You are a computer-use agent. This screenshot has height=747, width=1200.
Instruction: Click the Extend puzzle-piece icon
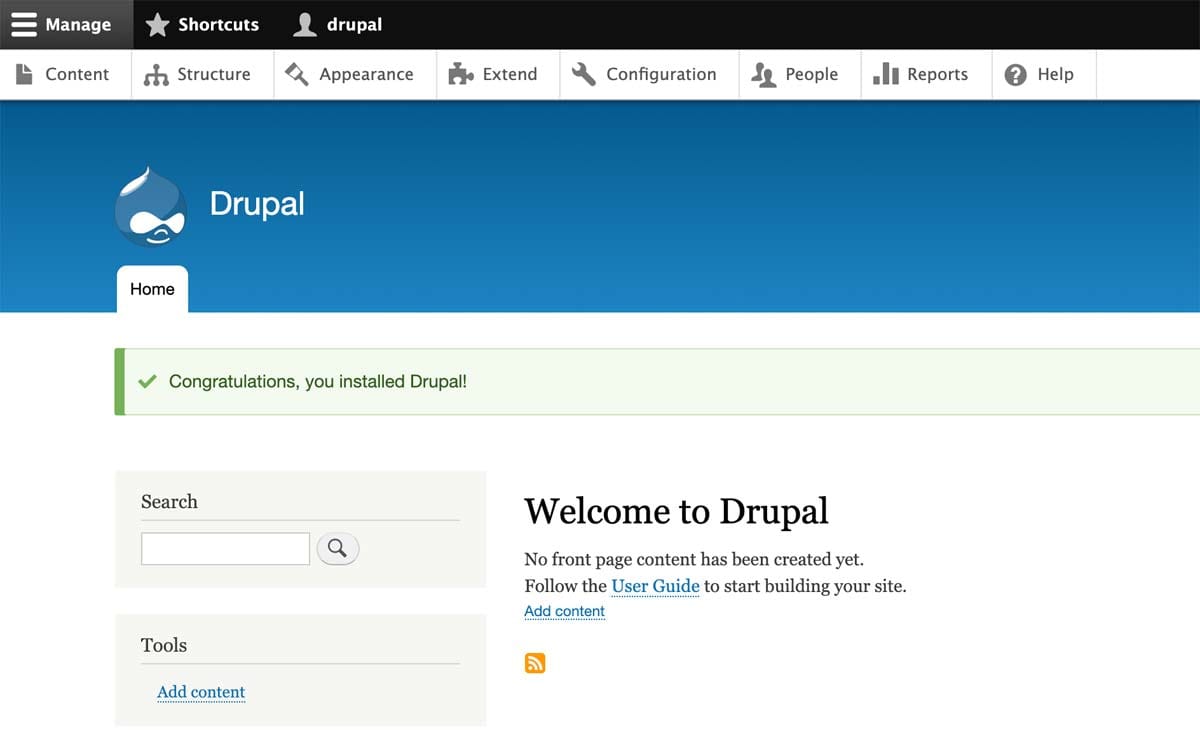pos(461,73)
